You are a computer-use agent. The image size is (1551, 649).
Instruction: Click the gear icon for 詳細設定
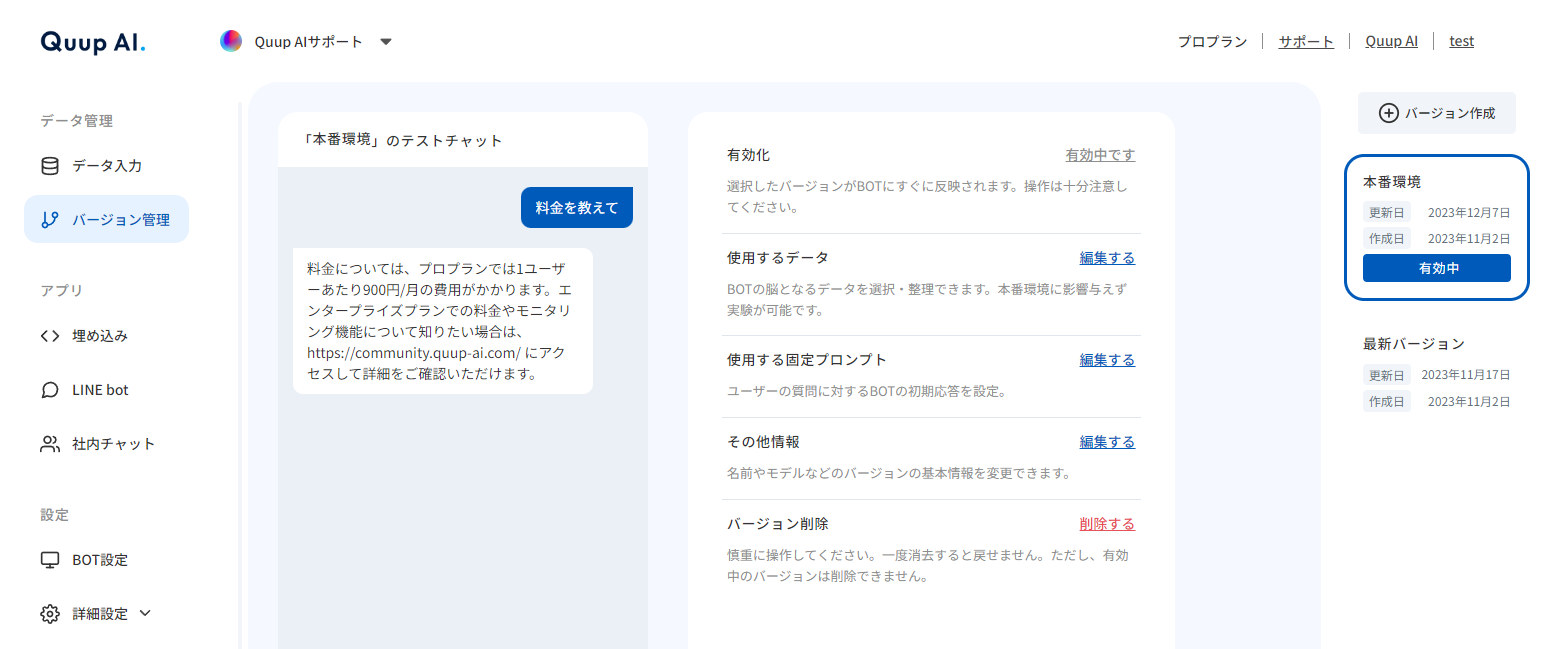coord(50,614)
